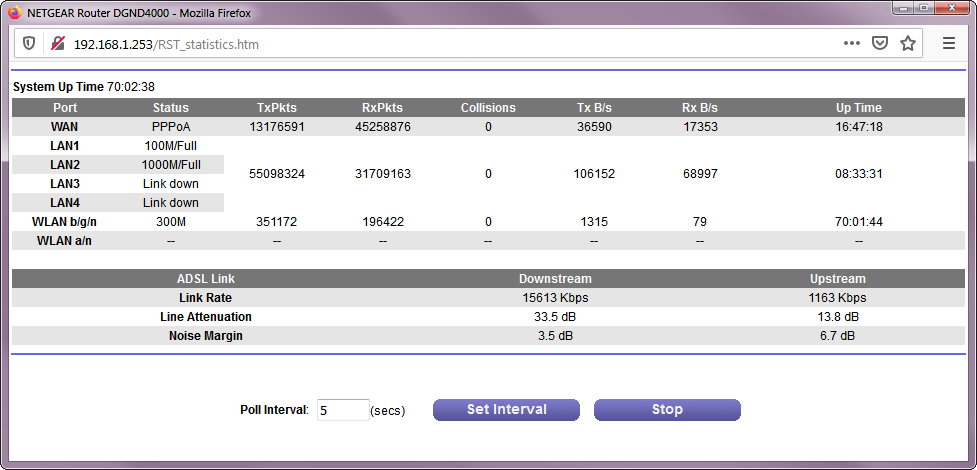Click the insecure connection padlock icon
The width and height of the screenshot is (977, 470).
point(57,44)
